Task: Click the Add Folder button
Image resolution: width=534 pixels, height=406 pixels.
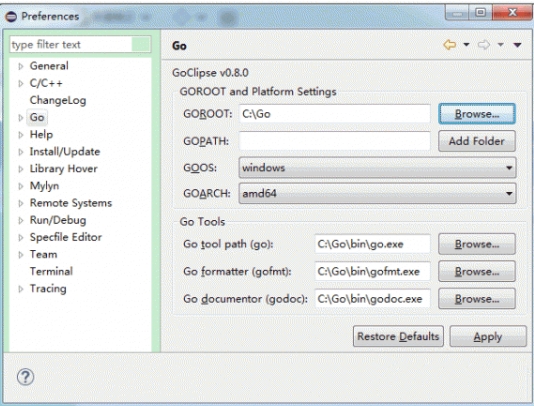Action: [477, 141]
